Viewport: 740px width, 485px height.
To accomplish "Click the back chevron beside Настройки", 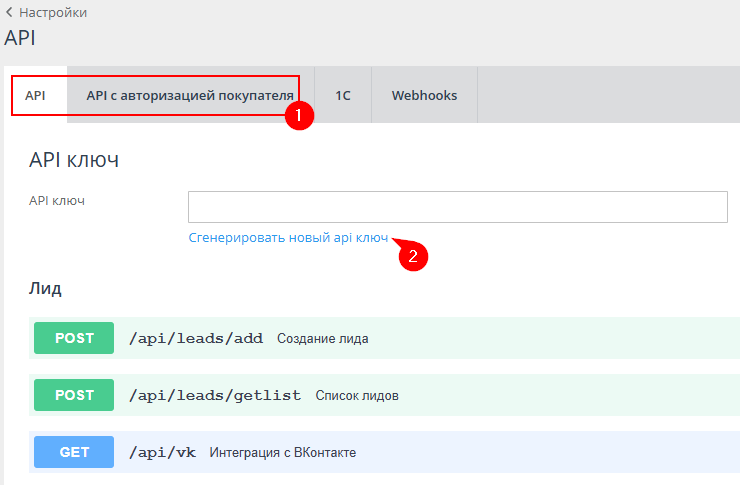I will tap(9, 13).
